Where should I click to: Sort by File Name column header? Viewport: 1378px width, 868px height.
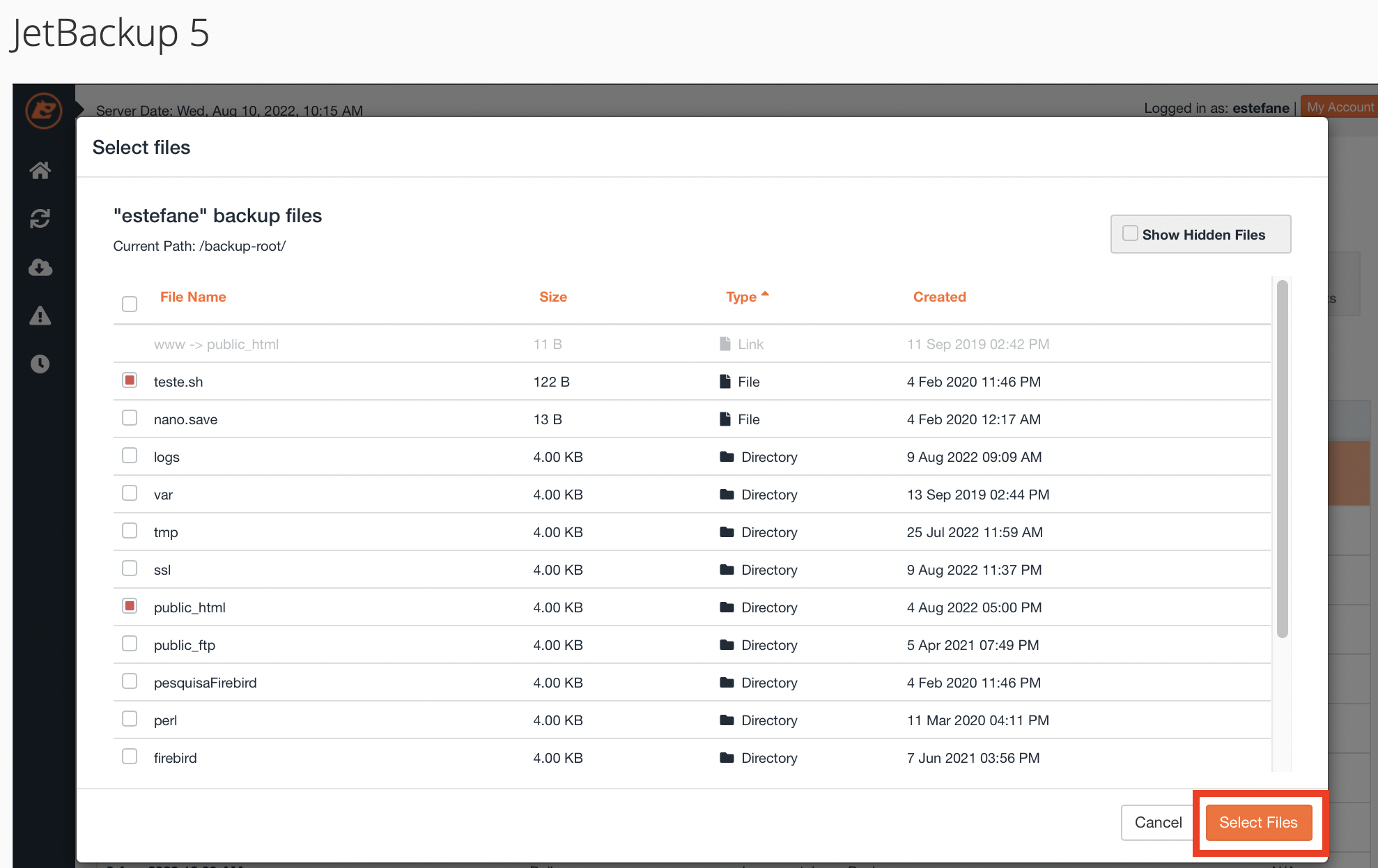tap(193, 297)
